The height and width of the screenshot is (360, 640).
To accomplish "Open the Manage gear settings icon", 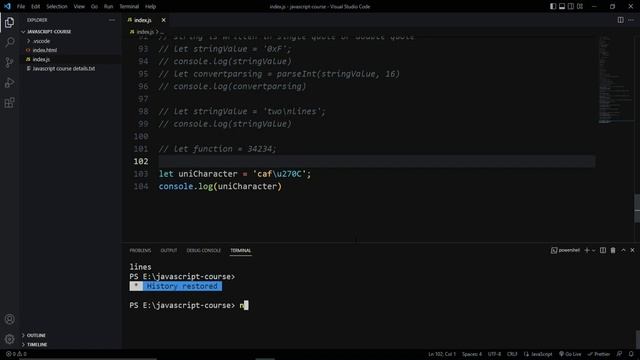I will pos(9,339).
